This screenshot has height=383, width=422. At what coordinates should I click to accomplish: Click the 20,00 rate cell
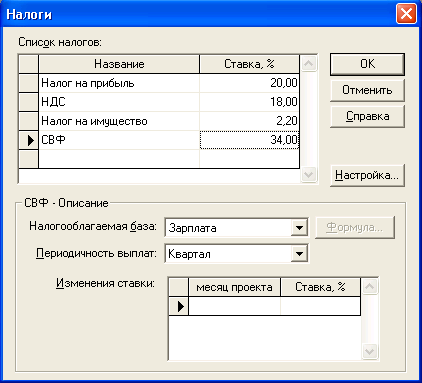pyautogui.click(x=249, y=83)
